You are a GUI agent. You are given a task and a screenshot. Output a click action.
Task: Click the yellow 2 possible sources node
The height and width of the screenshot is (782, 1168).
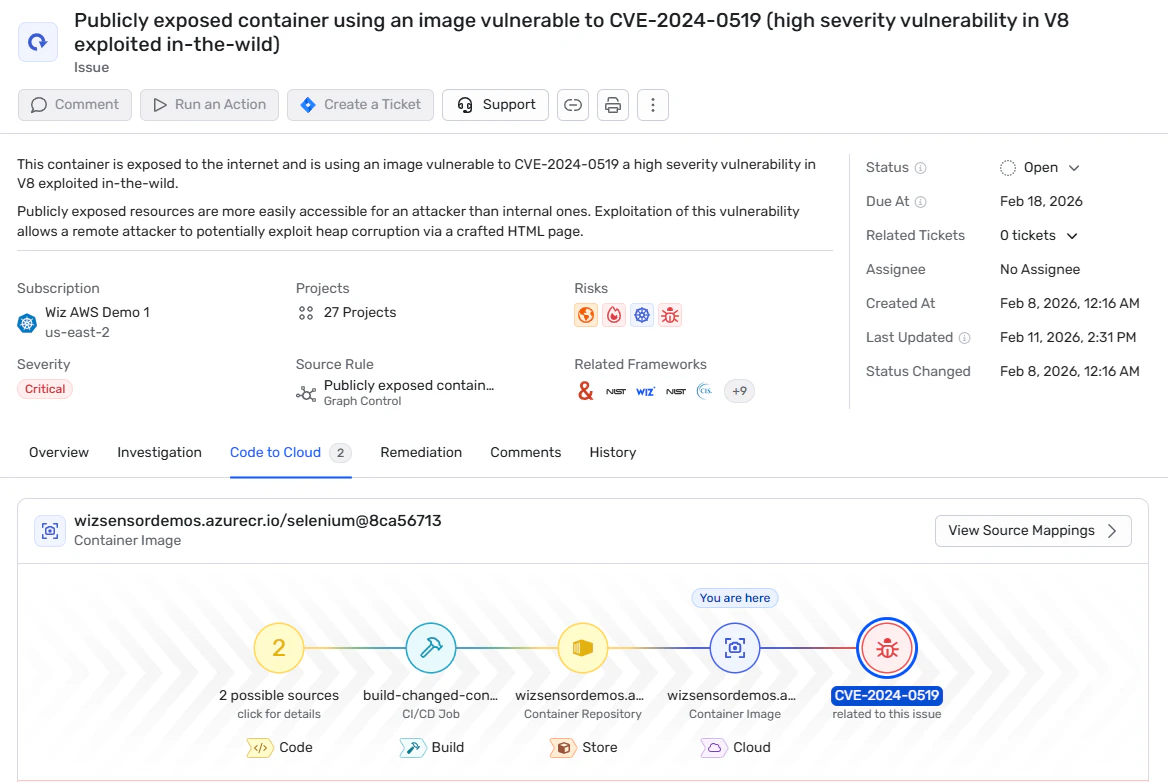(x=279, y=648)
